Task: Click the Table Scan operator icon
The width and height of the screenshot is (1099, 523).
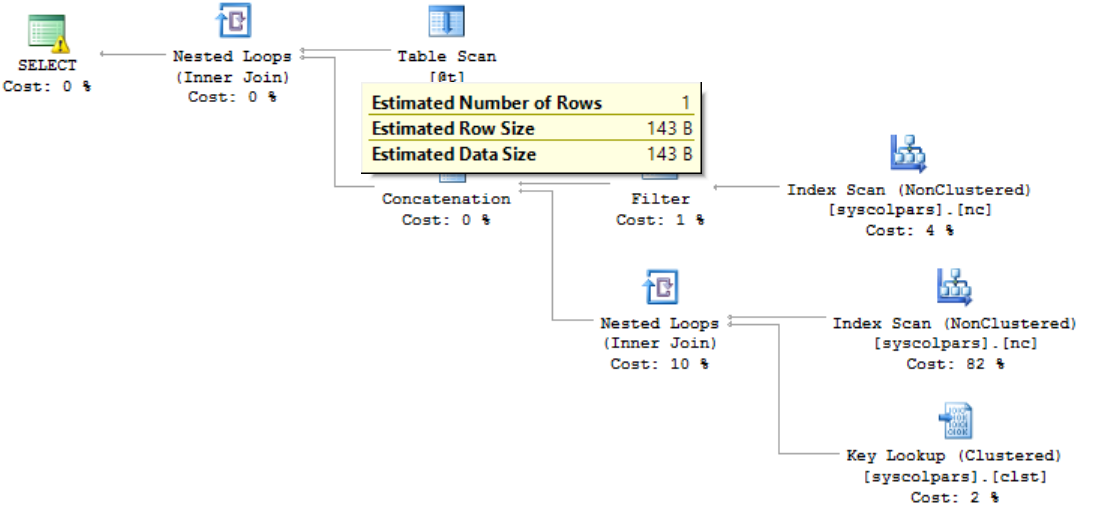Action: click(x=446, y=22)
